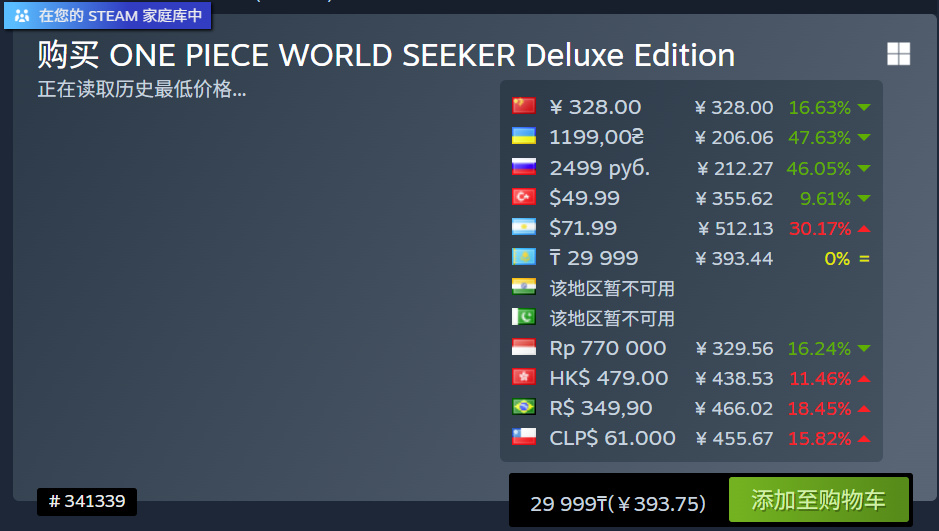Click the Argentina flag icon
Screen dimensions: 939x531
point(523,227)
